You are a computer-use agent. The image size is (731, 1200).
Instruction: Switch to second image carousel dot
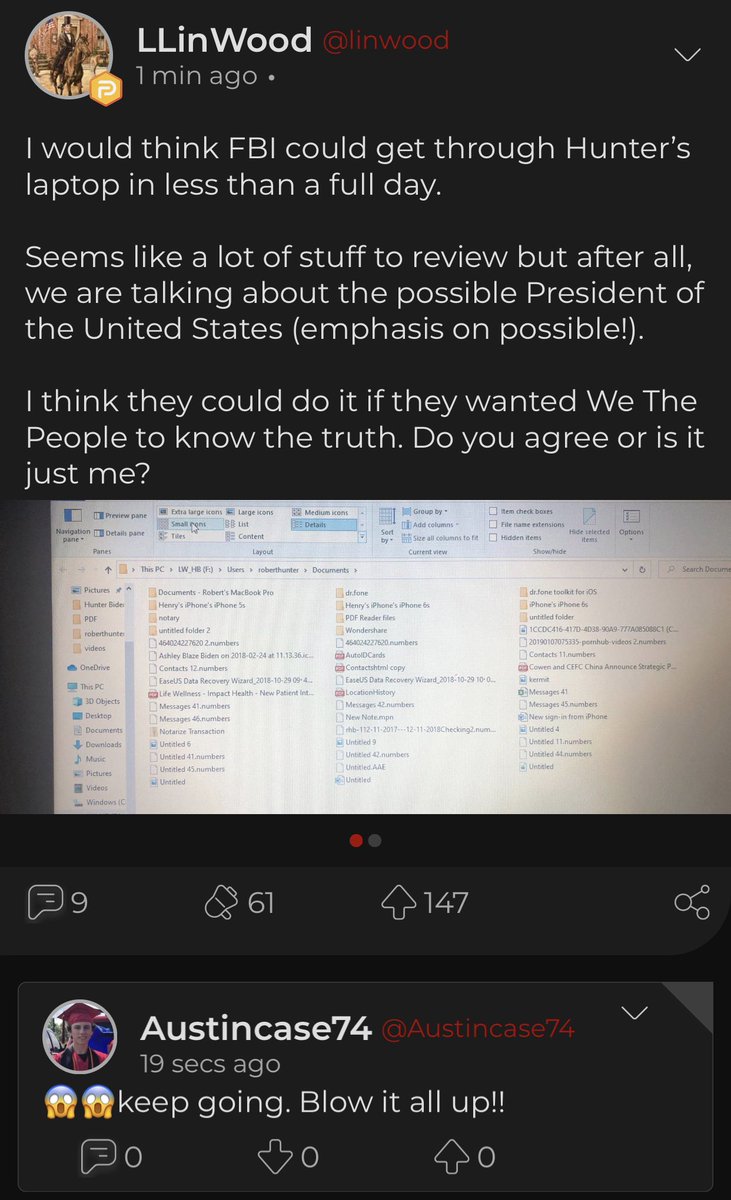[375, 841]
